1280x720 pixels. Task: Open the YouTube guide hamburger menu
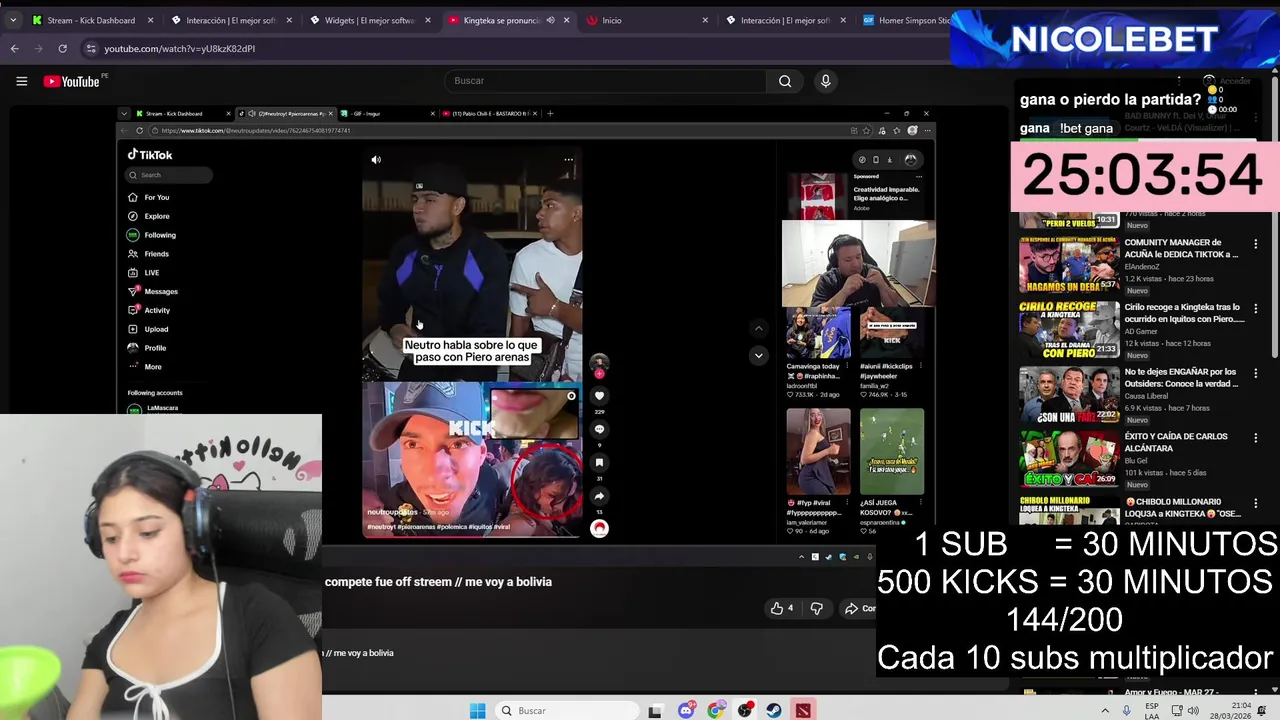coord(21,81)
